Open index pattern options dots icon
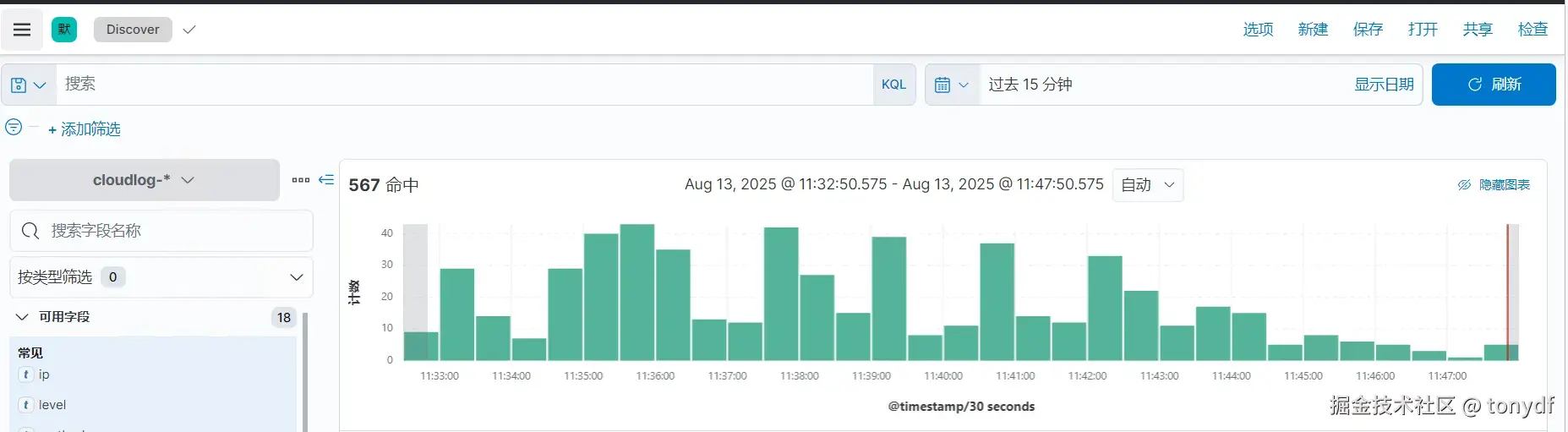1568x432 pixels. 300,180
